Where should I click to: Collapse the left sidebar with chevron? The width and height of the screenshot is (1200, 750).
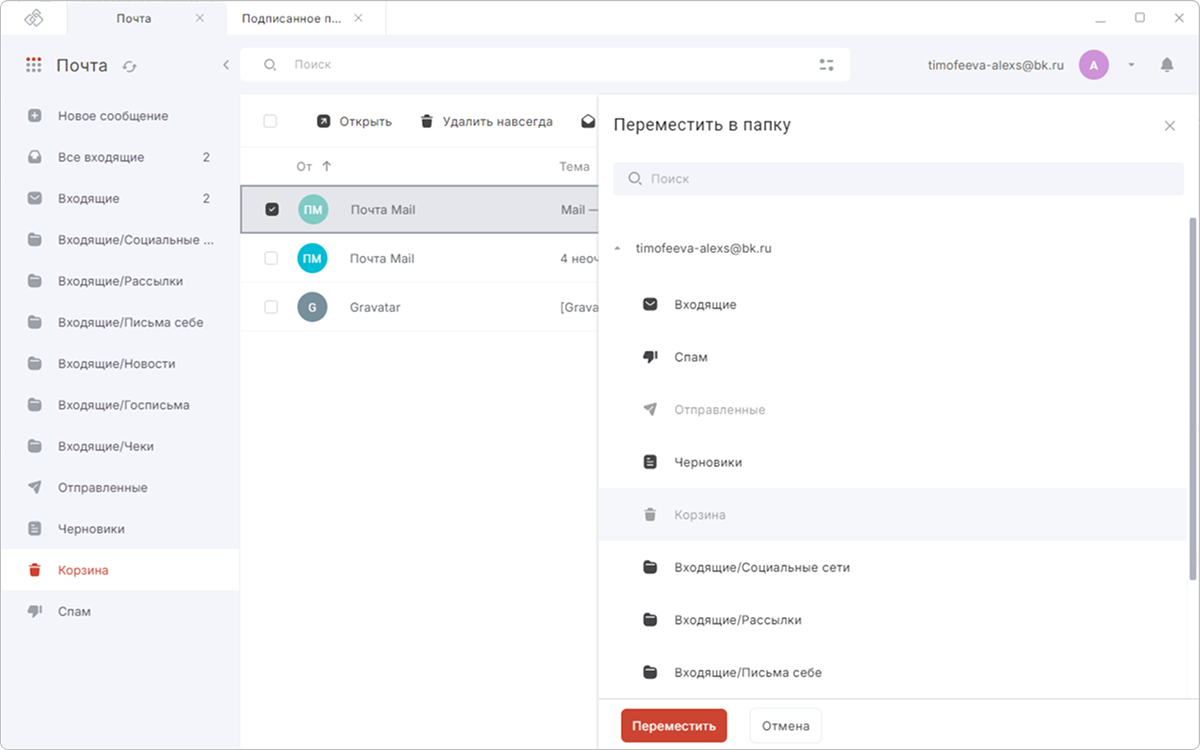coord(226,65)
